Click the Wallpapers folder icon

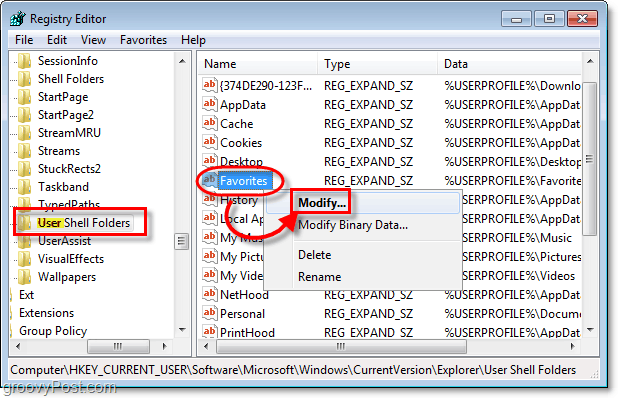tap(24, 277)
